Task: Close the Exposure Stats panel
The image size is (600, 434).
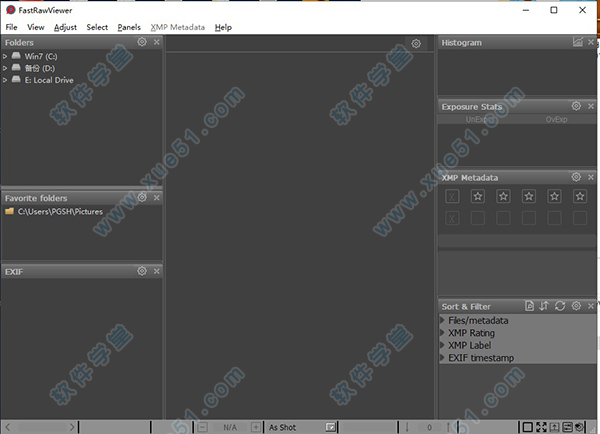Action: coord(591,106)
